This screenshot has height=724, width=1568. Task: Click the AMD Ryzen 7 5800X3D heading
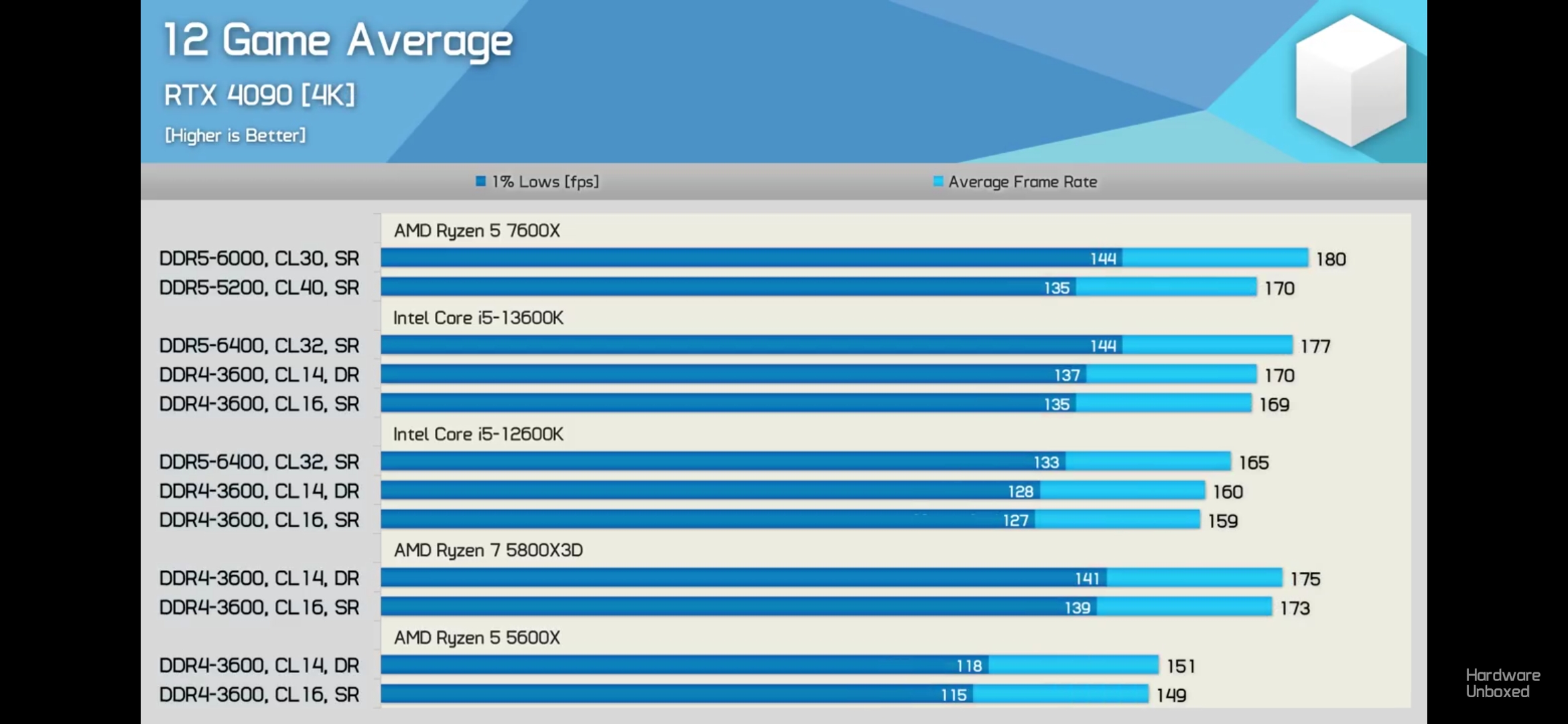[488, 550]
